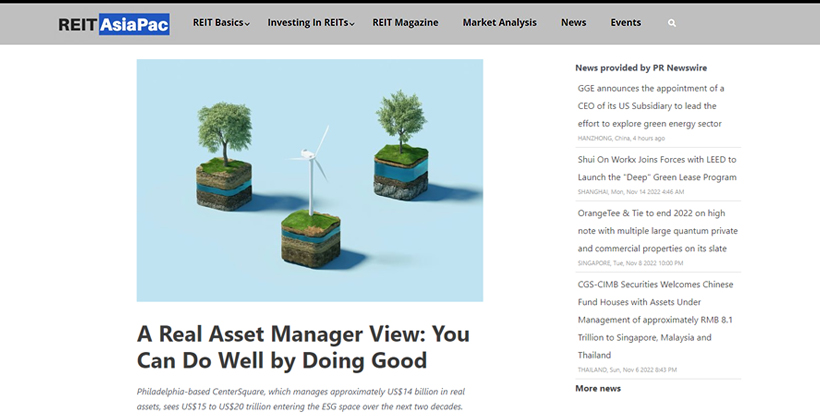
Task: Expand the REIT Basics dropdown arrow
Action: point(248,24)
